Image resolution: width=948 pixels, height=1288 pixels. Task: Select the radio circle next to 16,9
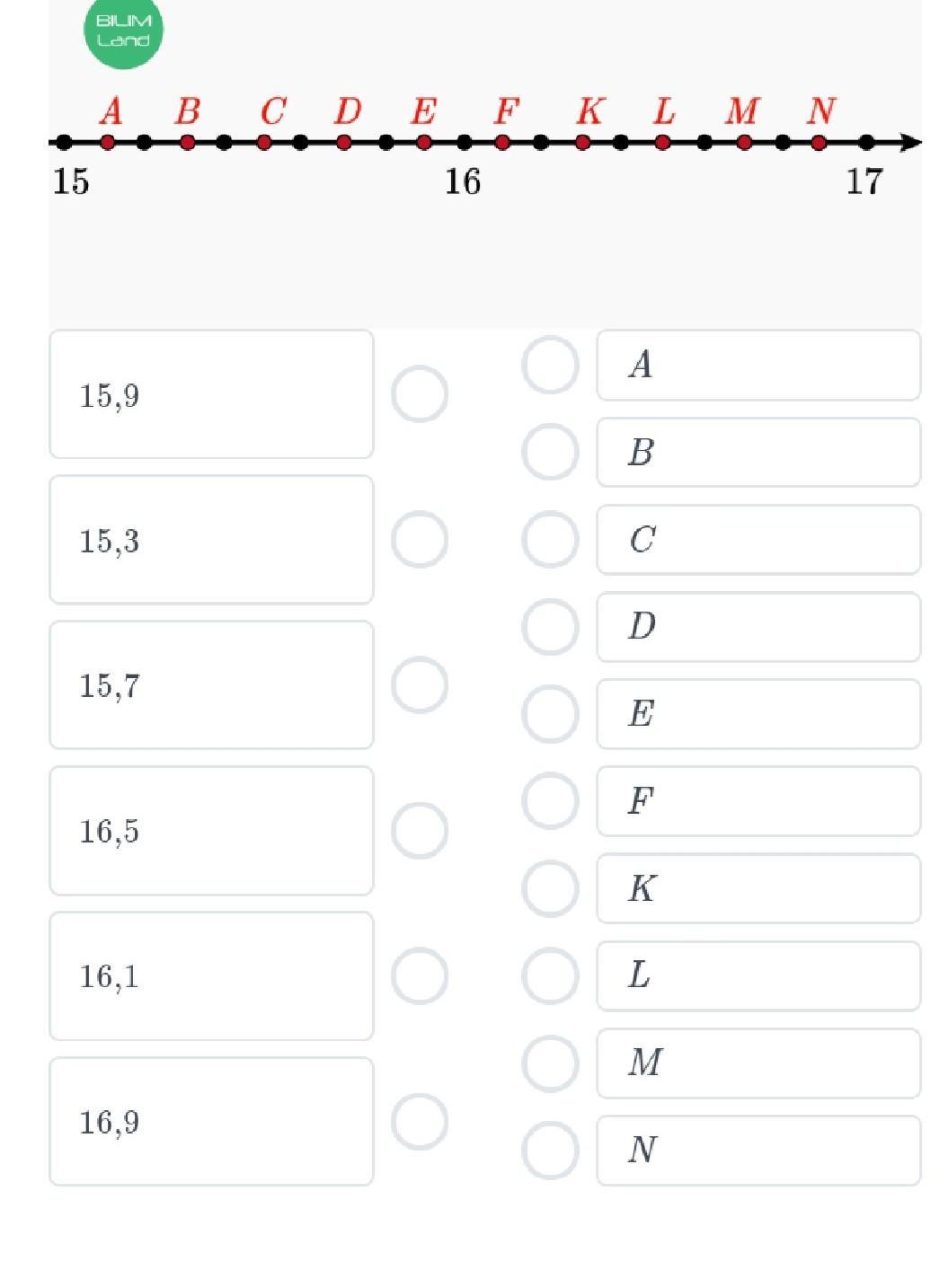[420, 1122]
